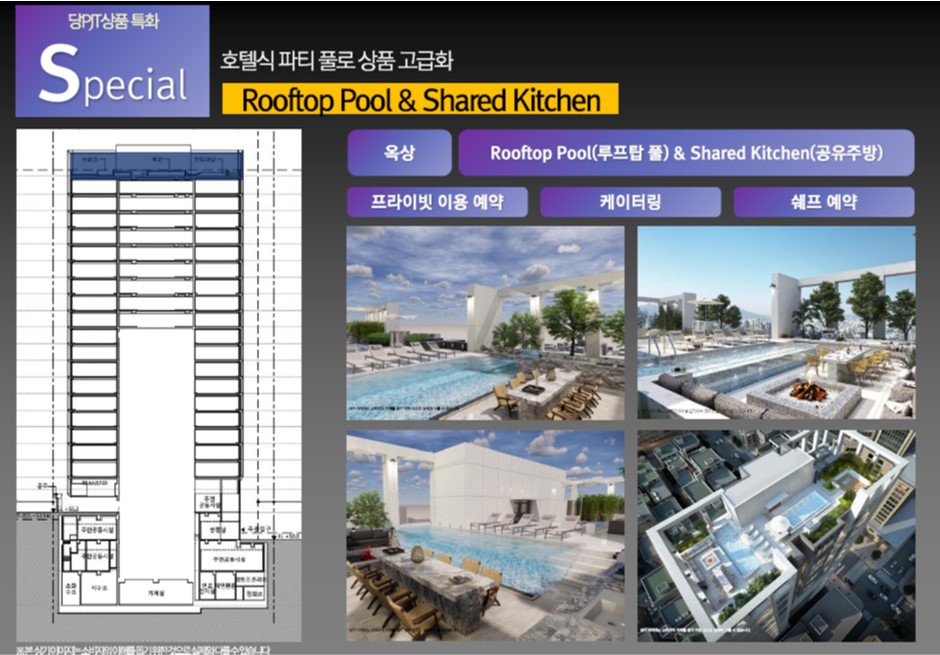
Task: Click the 저수조 room in basement plan
Action: point(97,587)
